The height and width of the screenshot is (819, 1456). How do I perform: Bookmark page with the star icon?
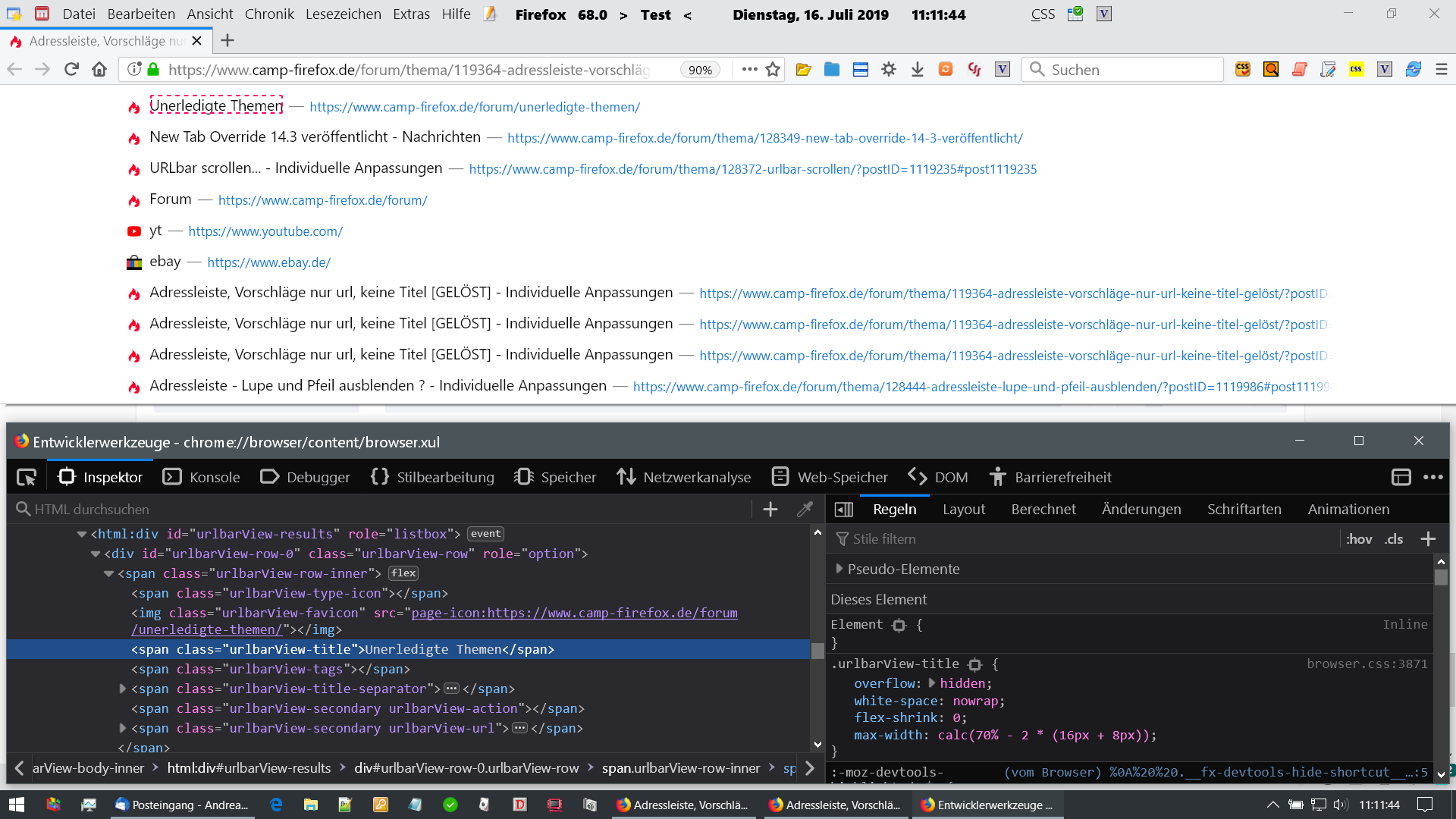(x=773, y=70)
